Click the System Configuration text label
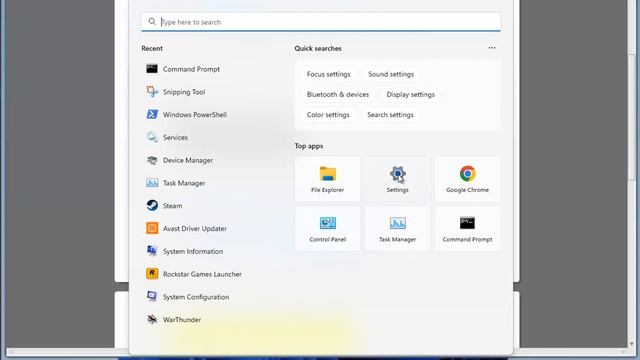Viewport: 640px width, 360px height. [x=196, y=297]
